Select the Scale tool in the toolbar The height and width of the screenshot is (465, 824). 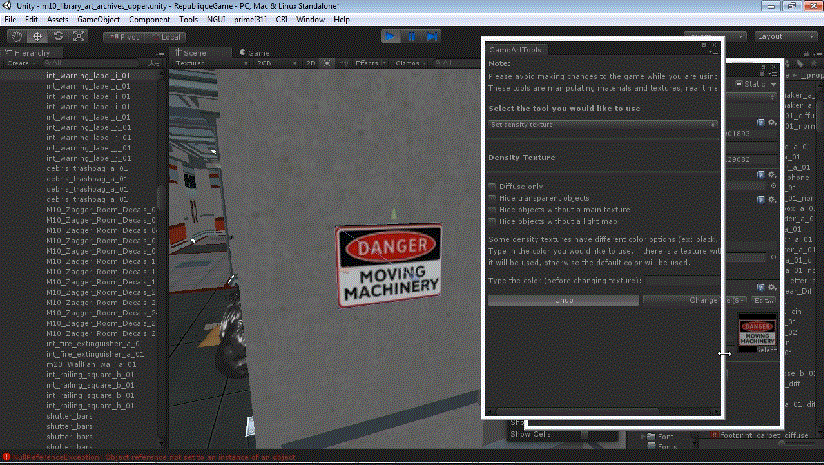pyautogui.click(x=78, y=36)
